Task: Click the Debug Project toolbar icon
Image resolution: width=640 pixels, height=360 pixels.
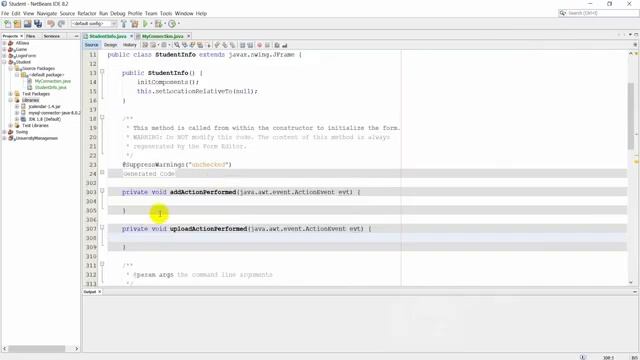Action: click(x=158, y=24)
